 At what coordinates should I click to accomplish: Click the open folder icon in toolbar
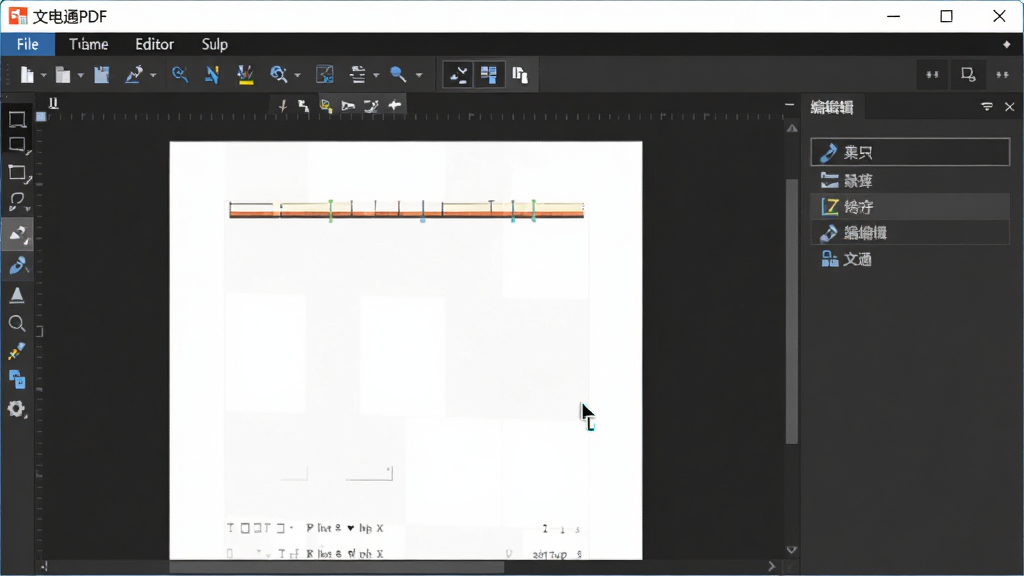click(x=63, y=75)
